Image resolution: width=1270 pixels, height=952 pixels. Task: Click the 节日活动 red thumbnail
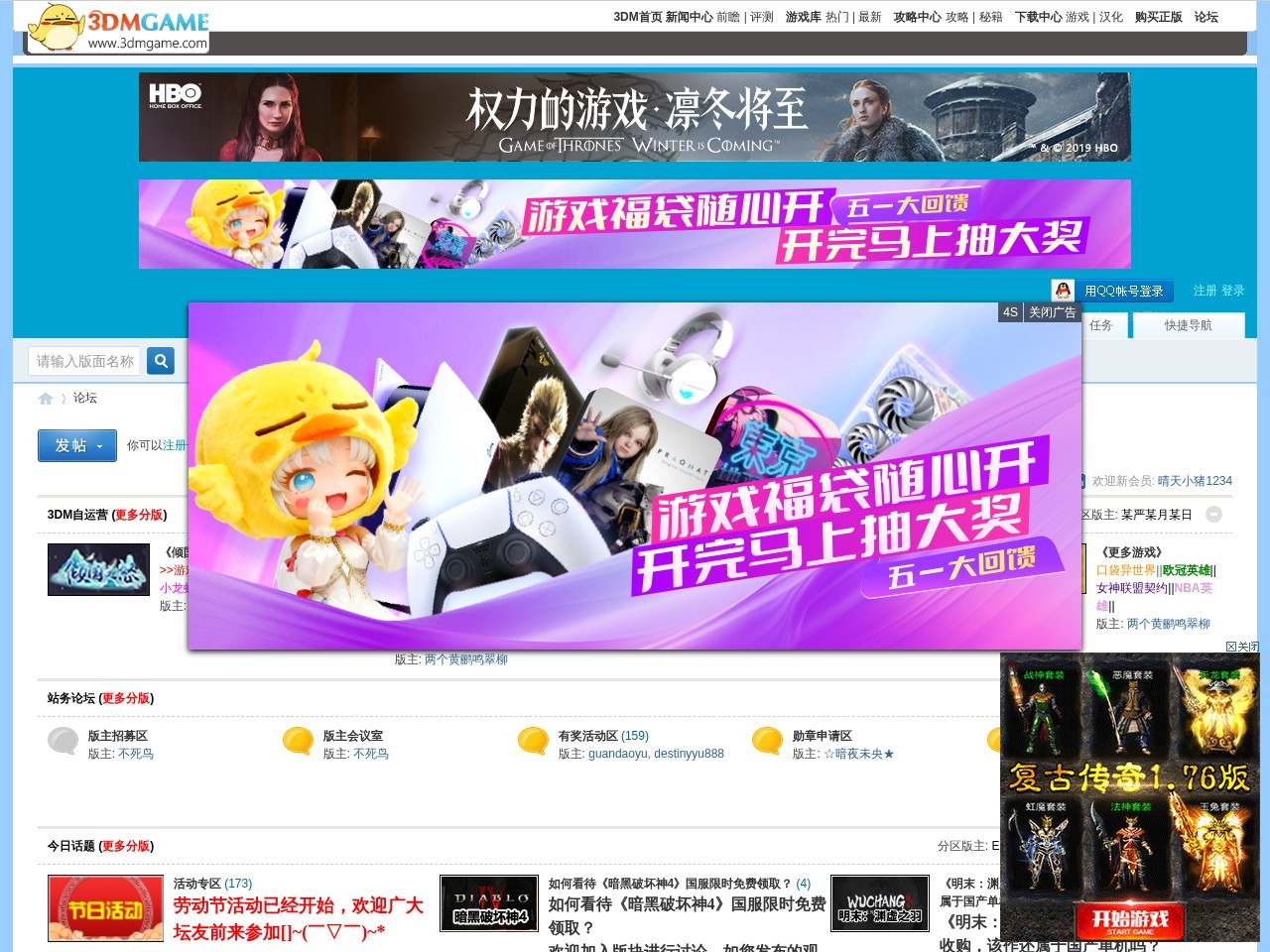coord(106,908)
